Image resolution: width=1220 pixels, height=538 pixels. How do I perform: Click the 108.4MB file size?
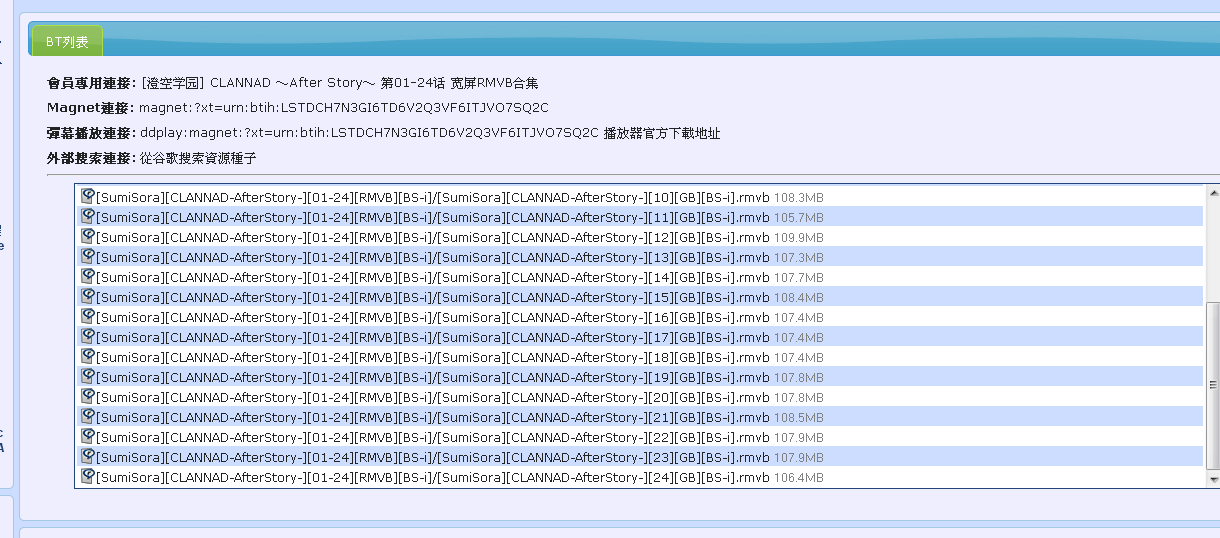pyautogui.click(x=799, y=297)
